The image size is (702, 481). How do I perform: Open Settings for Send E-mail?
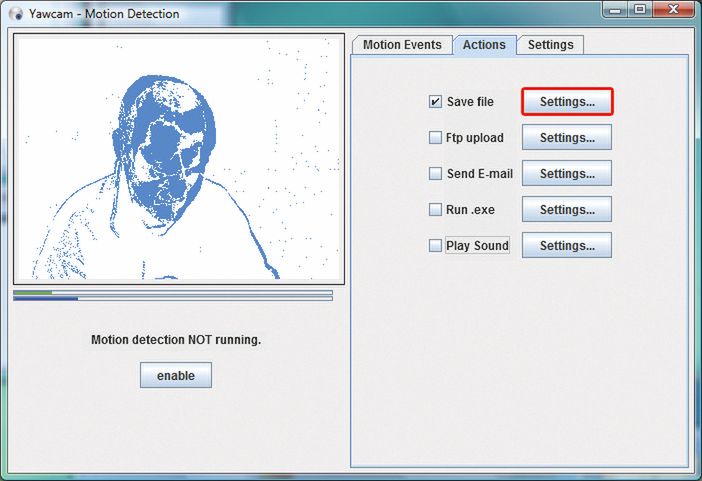click(567, 173)
